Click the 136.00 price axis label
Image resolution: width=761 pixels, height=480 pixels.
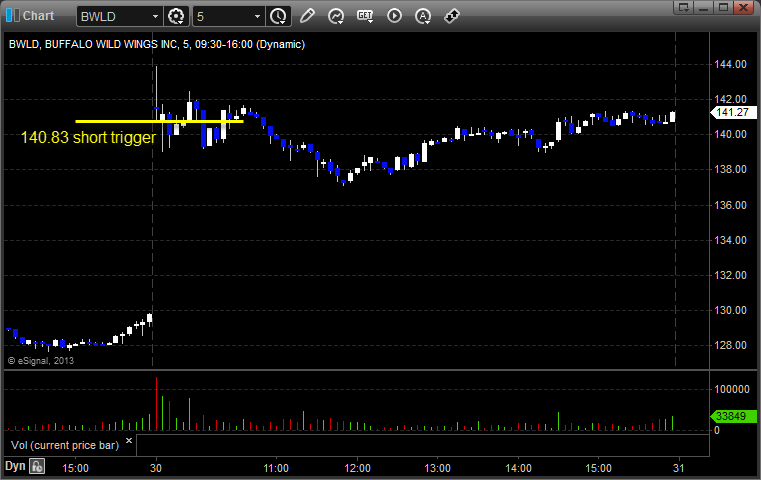click(x=730, y=205)
